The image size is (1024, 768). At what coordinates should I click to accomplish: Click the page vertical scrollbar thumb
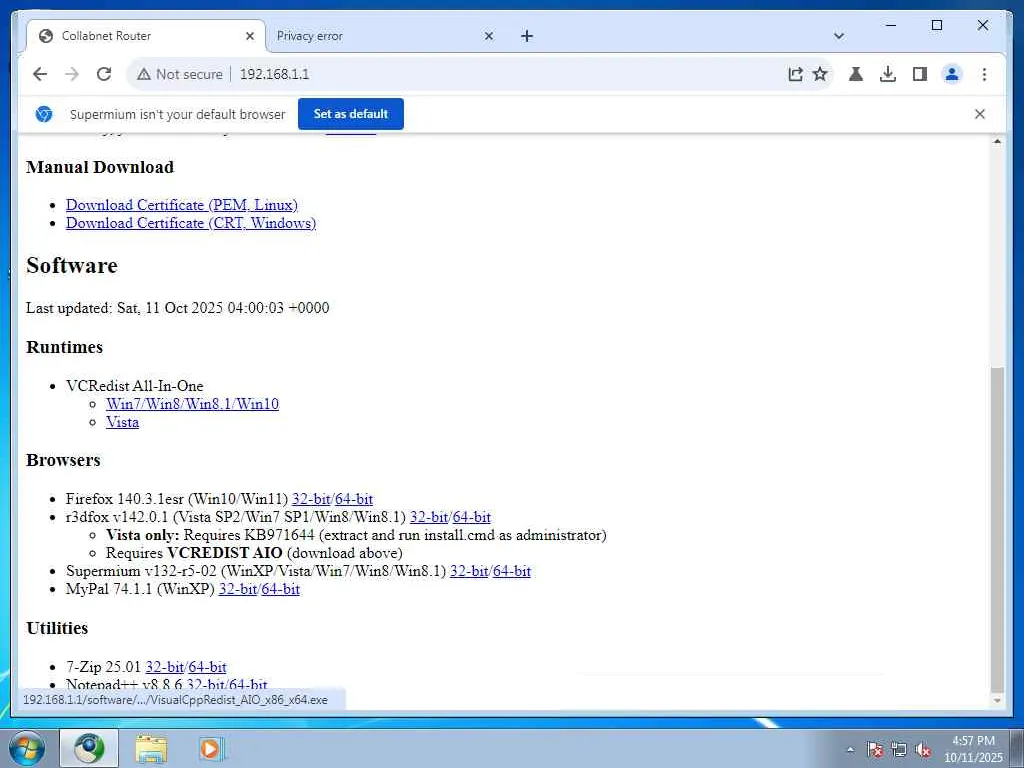997,529
